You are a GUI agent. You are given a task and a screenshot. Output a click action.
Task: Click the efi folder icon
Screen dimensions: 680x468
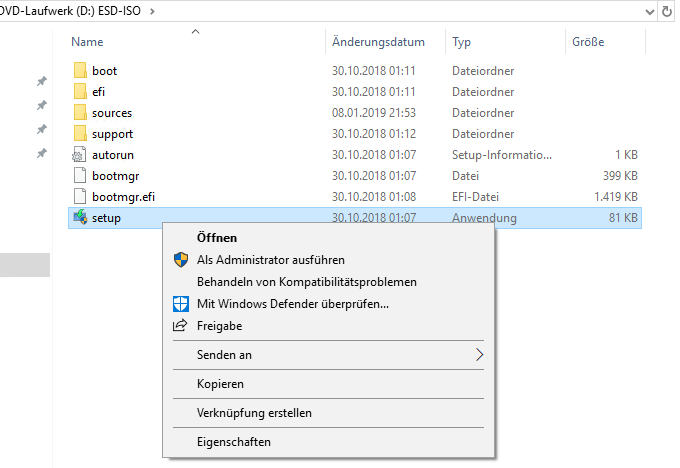pyautogui.click(x=80, y=92)
